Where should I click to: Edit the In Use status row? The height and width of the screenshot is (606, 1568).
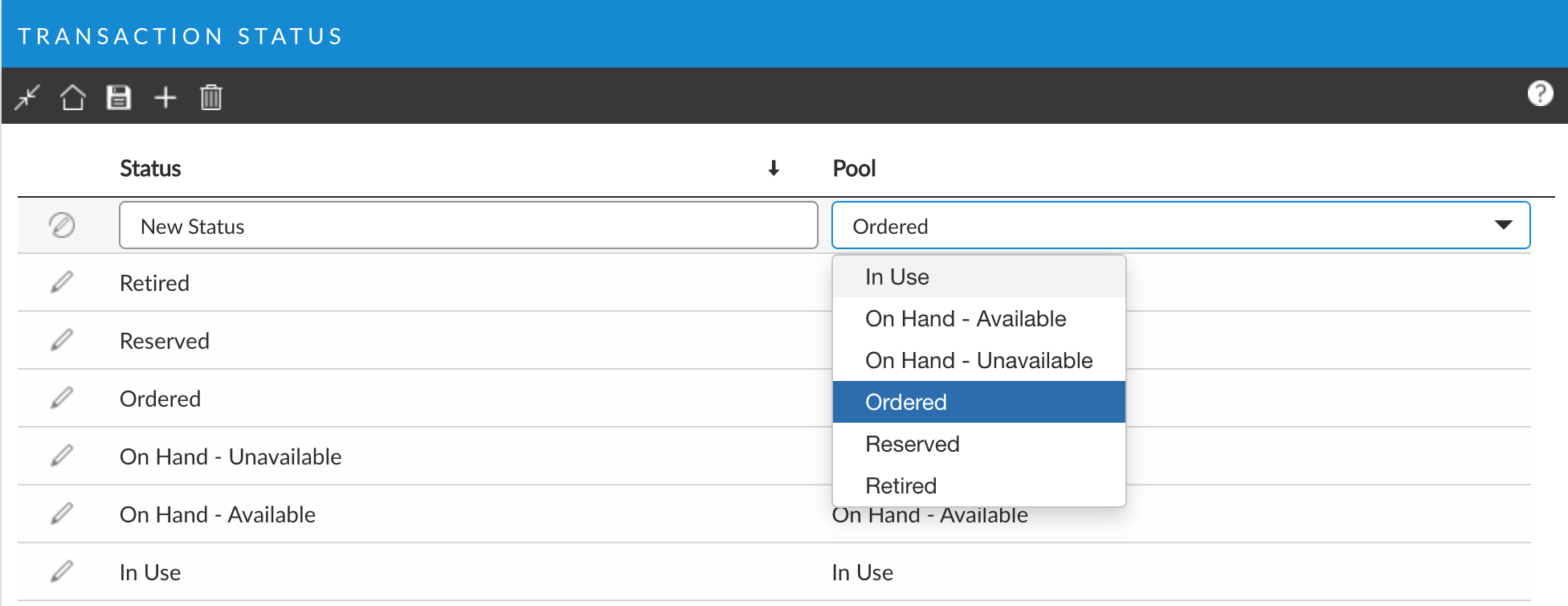pos(62,572)
